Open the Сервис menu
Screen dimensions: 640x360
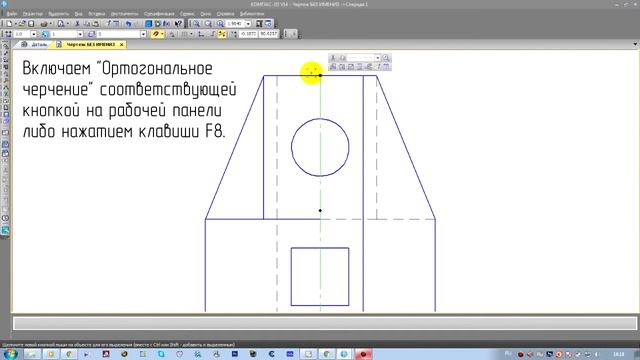click(187, 14)
